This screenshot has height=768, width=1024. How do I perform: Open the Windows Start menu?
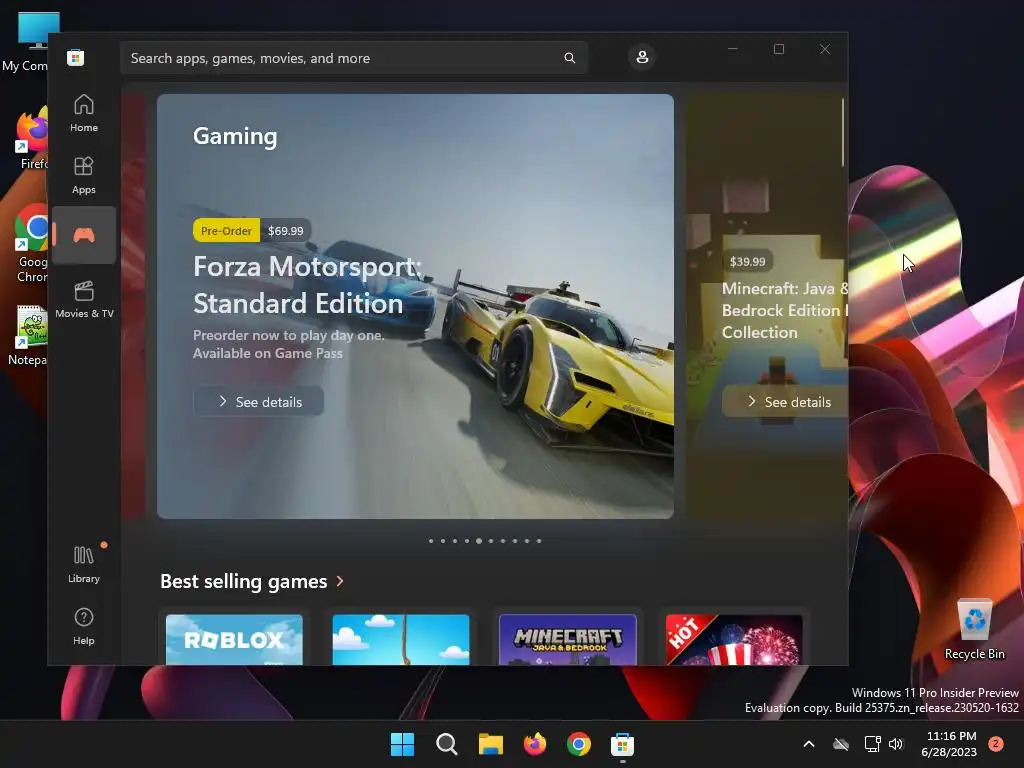click(x=402, y=744)
